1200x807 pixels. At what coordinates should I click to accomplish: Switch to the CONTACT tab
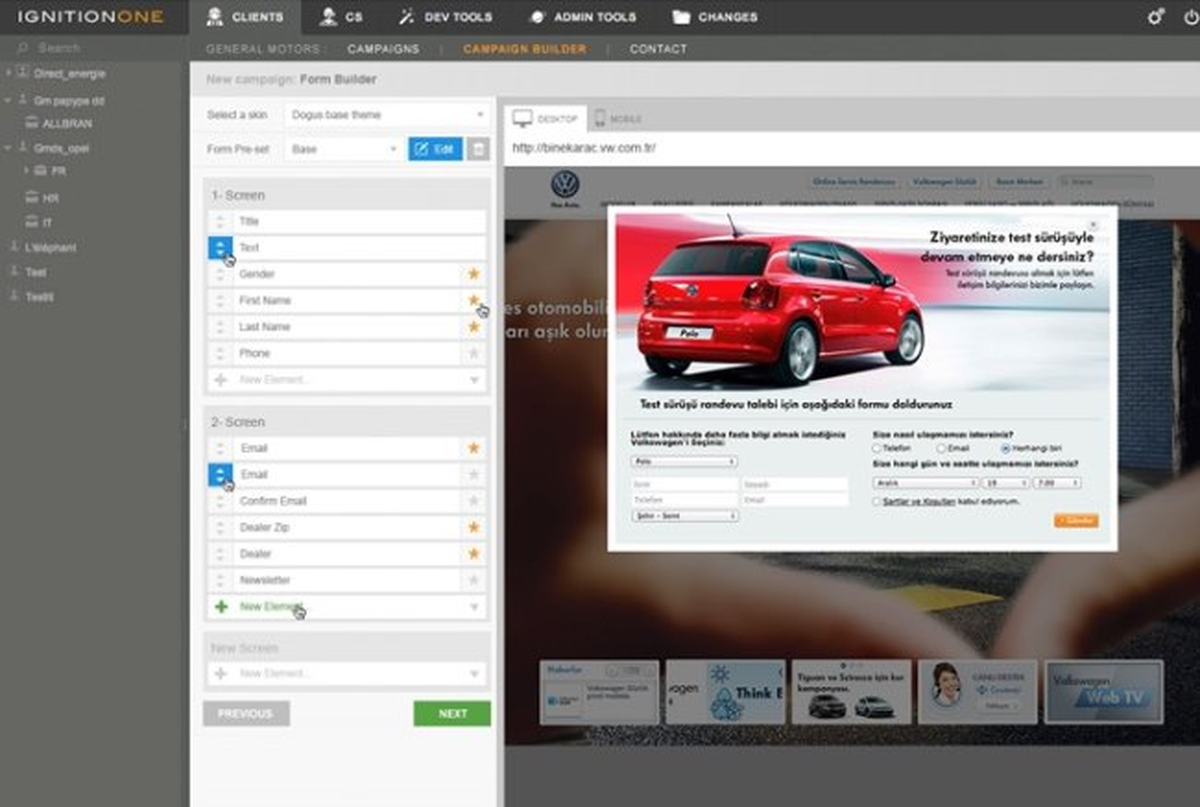point(658,49)
